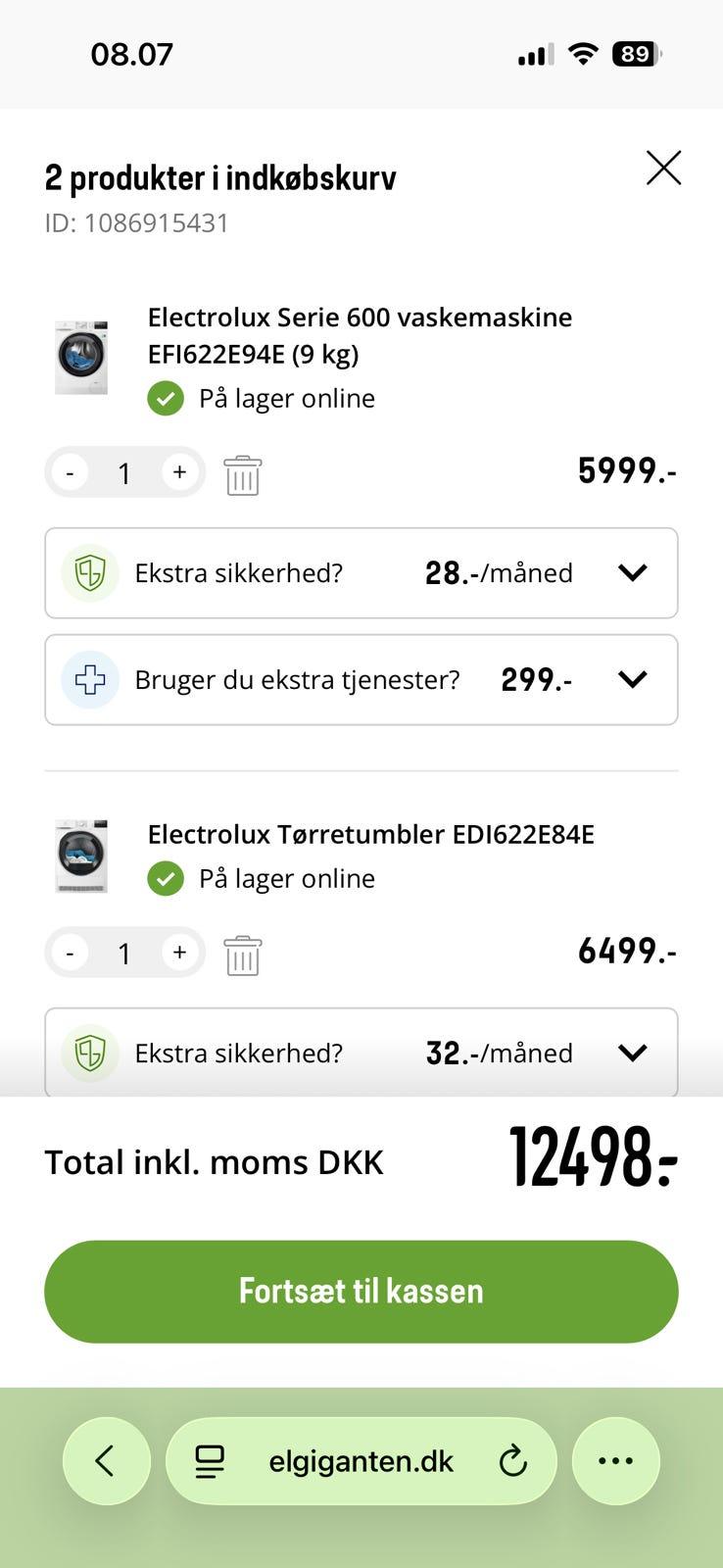Expand Ekstra sikkerhed 28.-/måned option
723x1568 pixels.
point(633,573)
